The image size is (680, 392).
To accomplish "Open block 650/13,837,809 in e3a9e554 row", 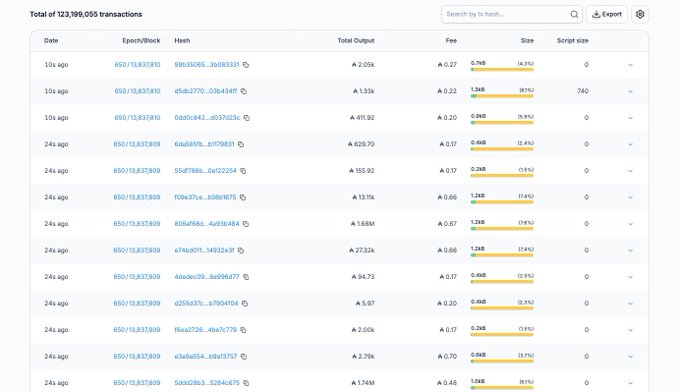I will click(x=137, y=356).
